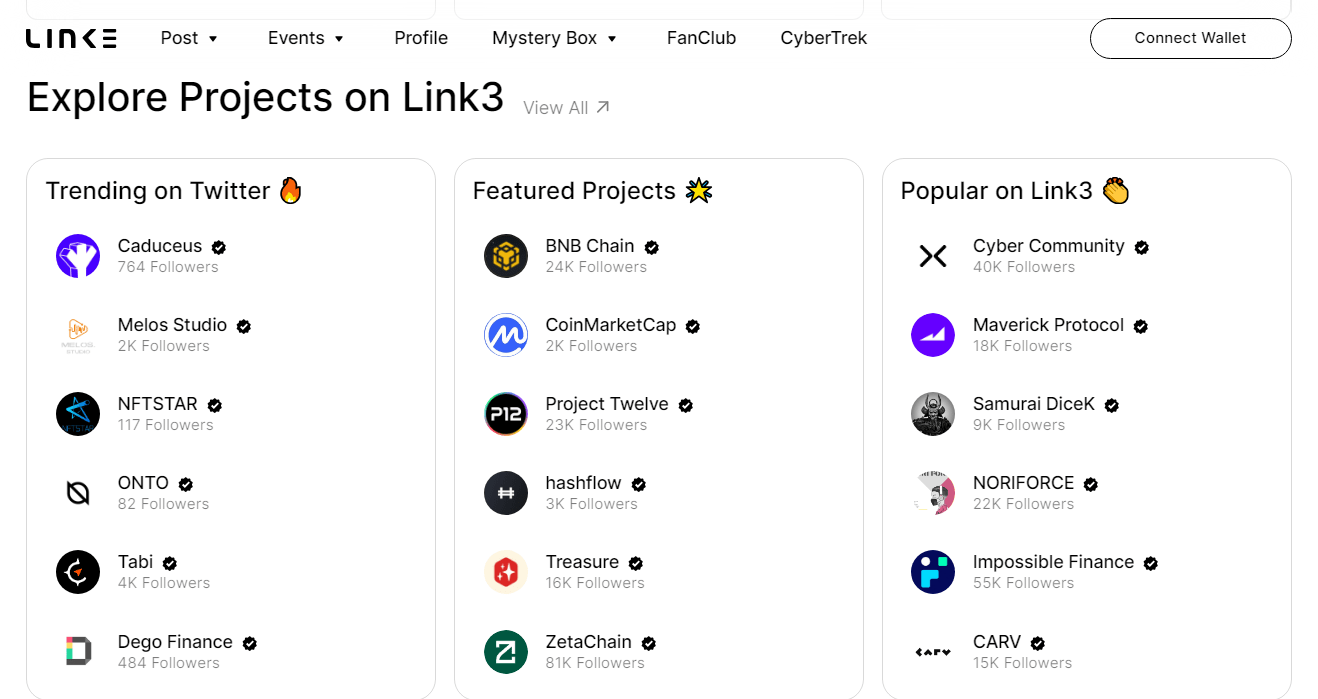Open the BNB Chain logo icon
Screen dimensions: 1318x699
pos(506,256)
